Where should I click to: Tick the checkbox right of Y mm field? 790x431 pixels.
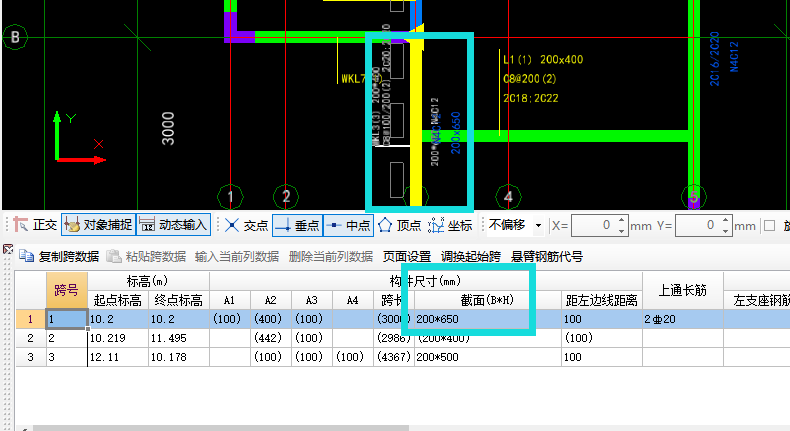[x=769, y=225]
